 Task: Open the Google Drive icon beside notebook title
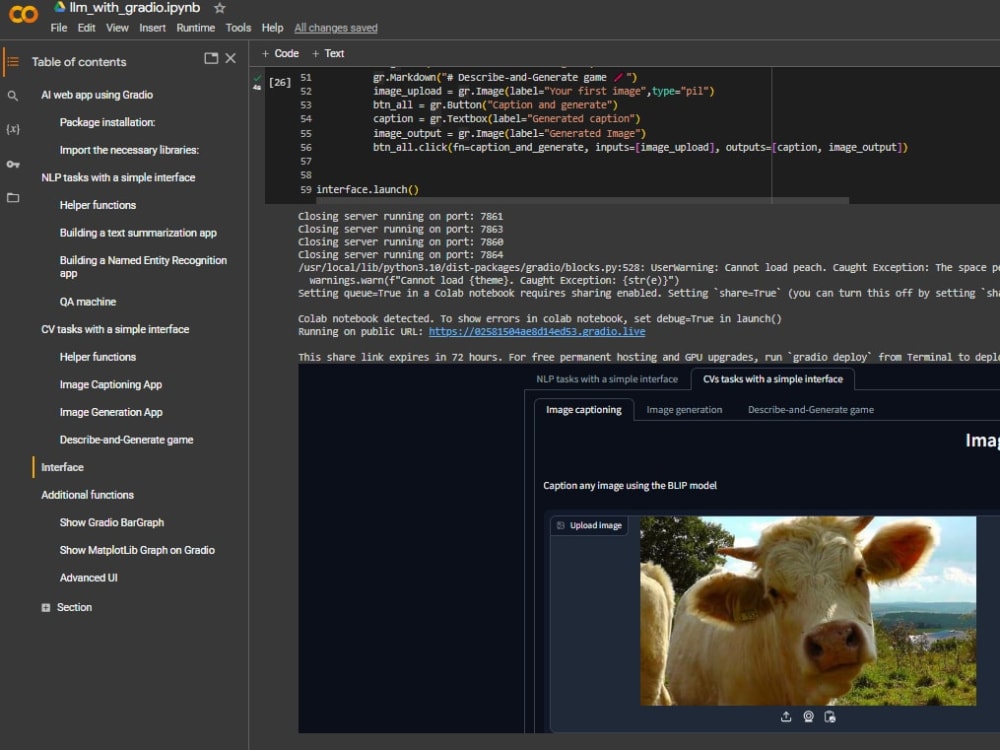(59, 7)
